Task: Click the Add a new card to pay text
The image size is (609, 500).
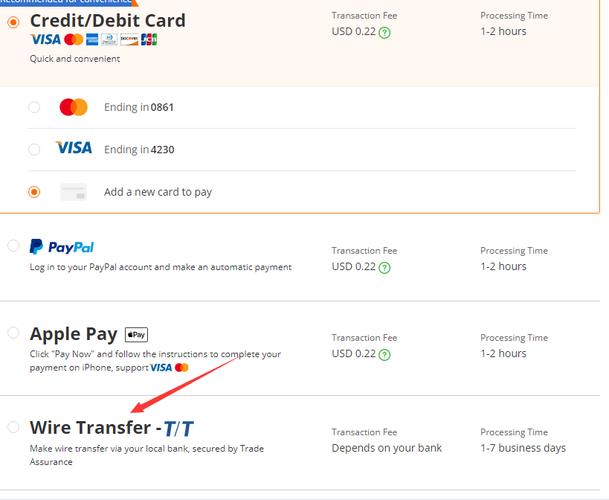Action: [x=158, y=192]
